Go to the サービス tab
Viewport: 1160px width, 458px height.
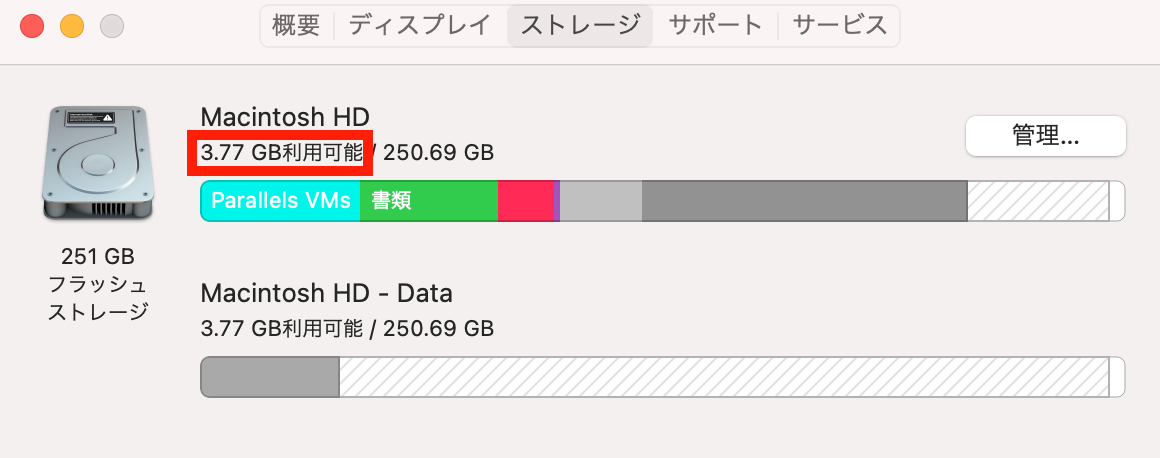point(840,26)
